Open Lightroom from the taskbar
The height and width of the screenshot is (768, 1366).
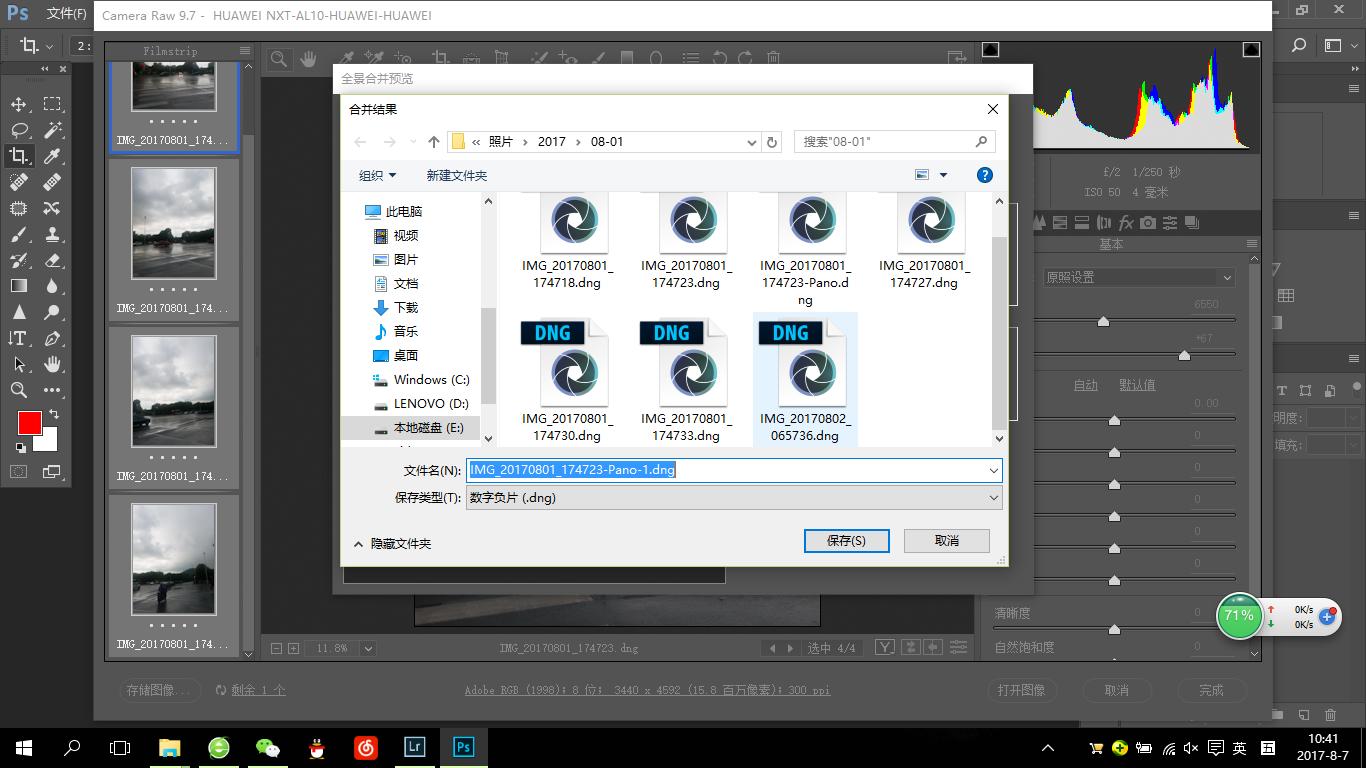pos(414,747)
